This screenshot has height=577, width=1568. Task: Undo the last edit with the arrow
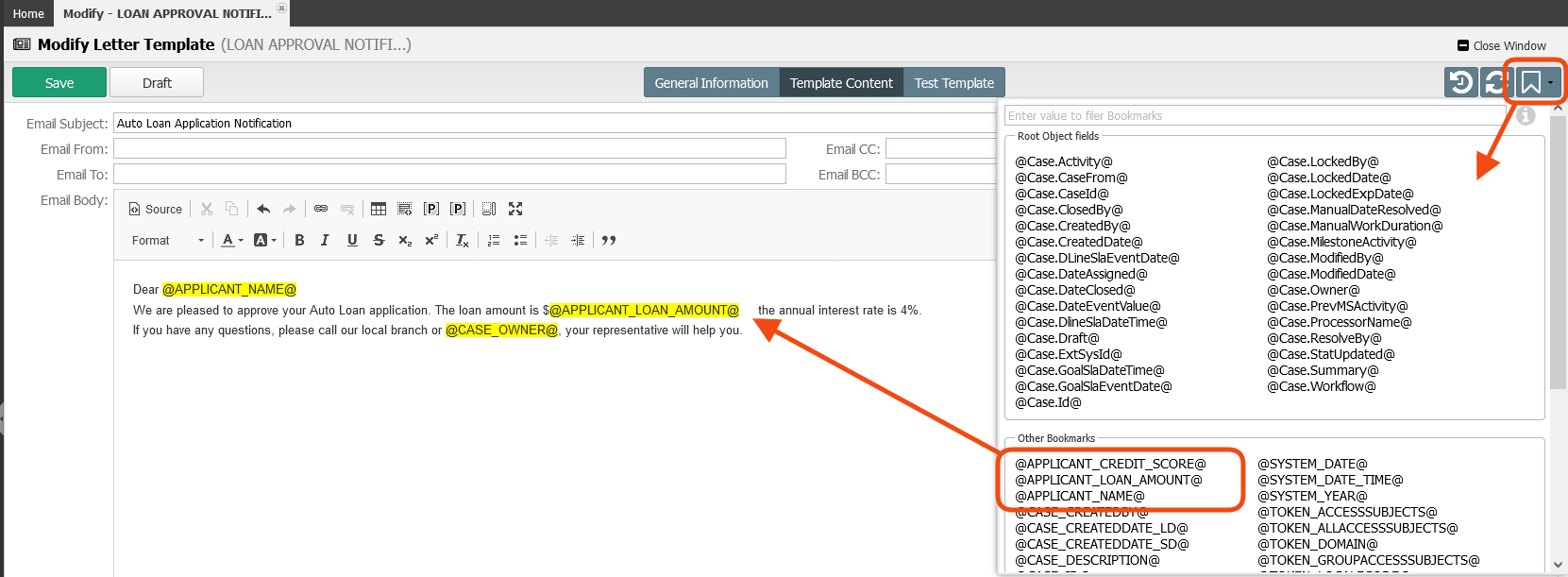[263, 209]
